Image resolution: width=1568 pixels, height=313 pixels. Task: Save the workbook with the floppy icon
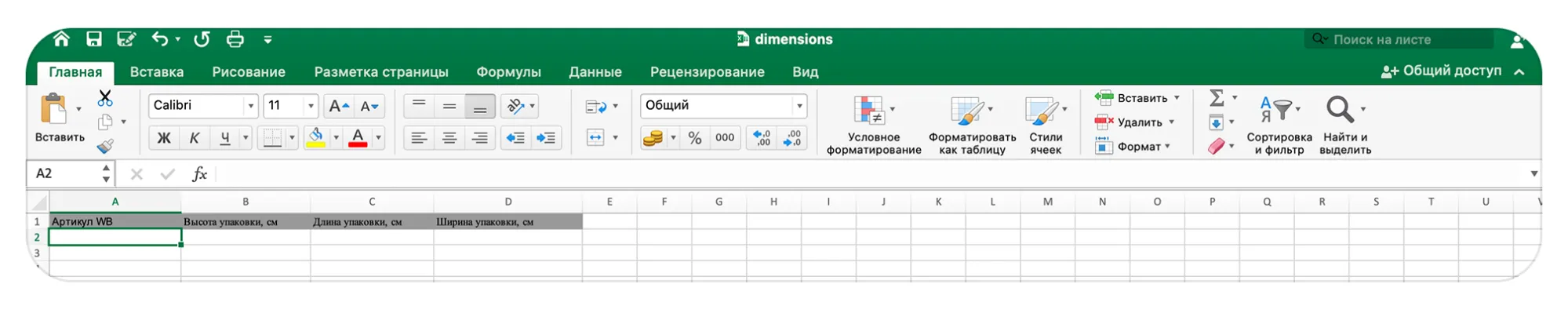94,39
